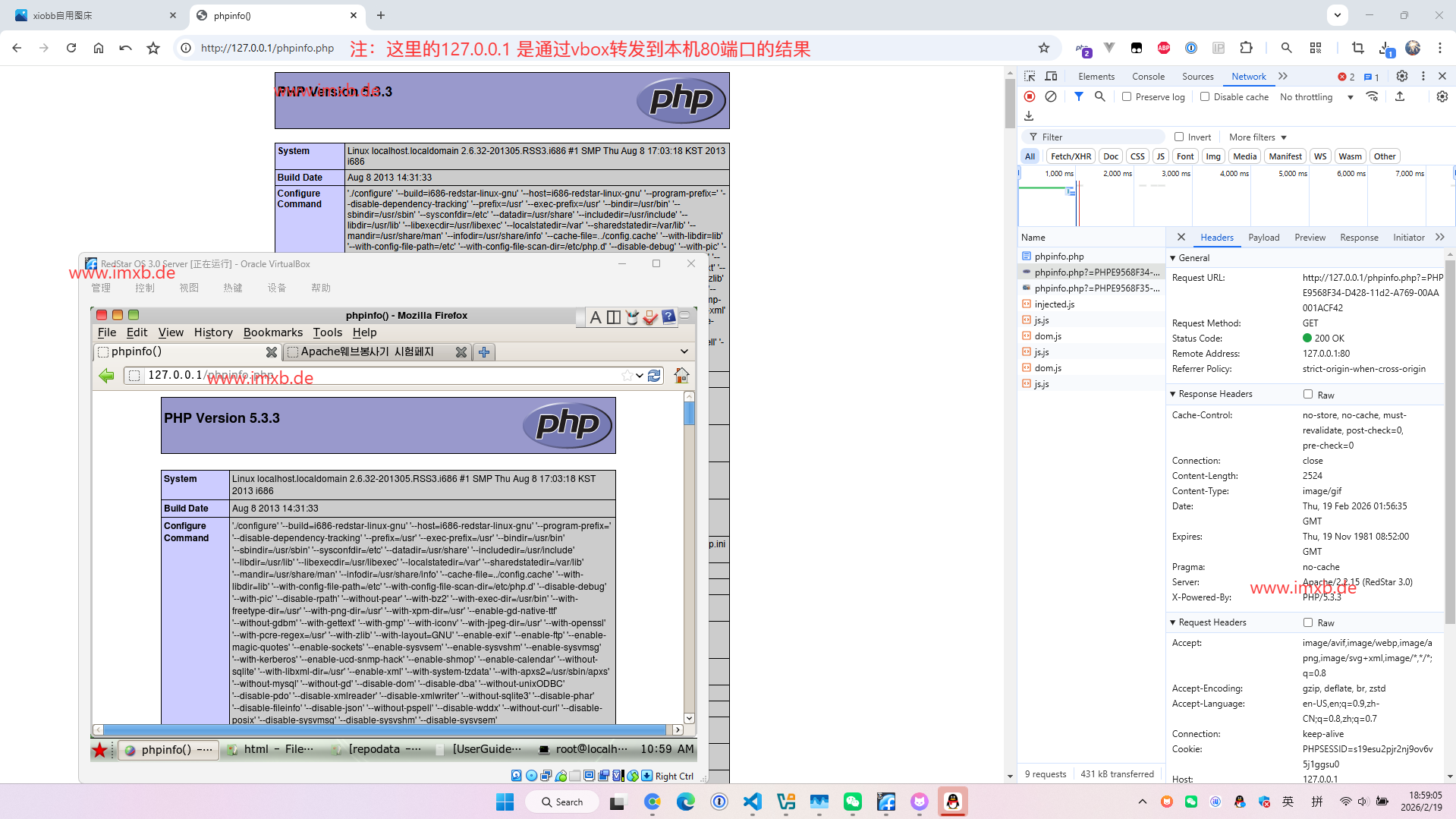This screenshot has width=1456, height=819.
Task: Expand the More filters dropdown
Action: 1258,137
